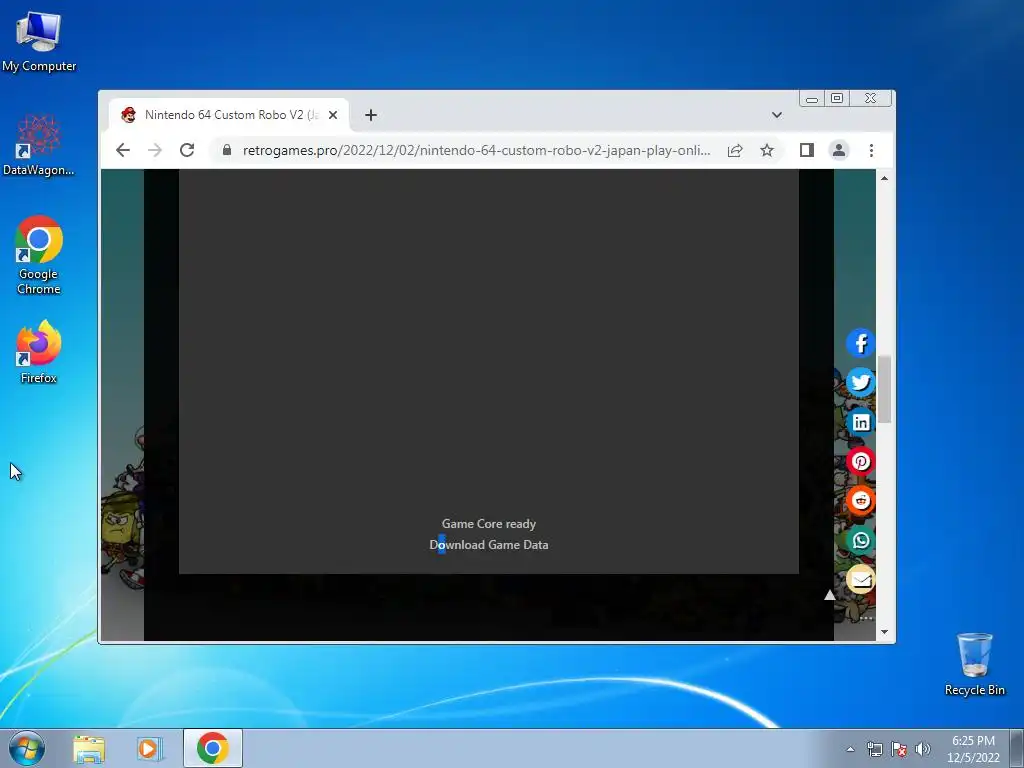
Task: Share the page on LinkedIn
Action: pos(860,422)
